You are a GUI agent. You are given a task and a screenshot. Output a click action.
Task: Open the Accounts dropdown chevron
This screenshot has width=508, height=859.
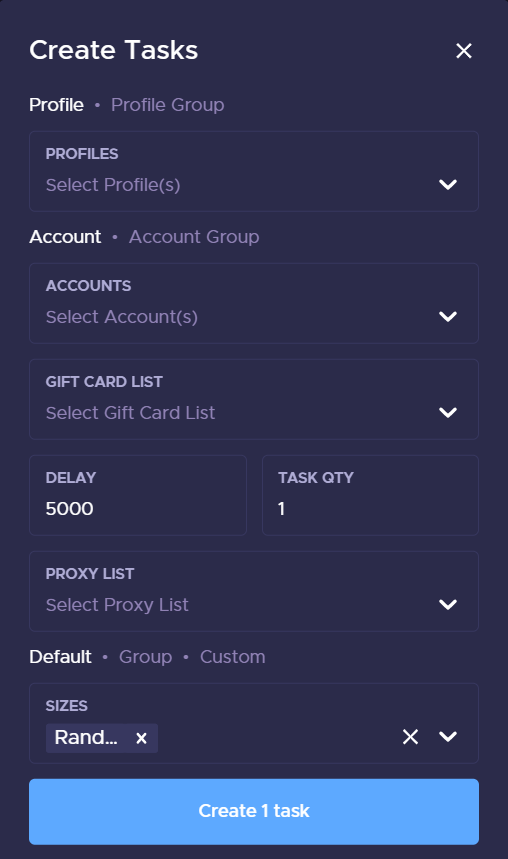click(x=448, y=317)
